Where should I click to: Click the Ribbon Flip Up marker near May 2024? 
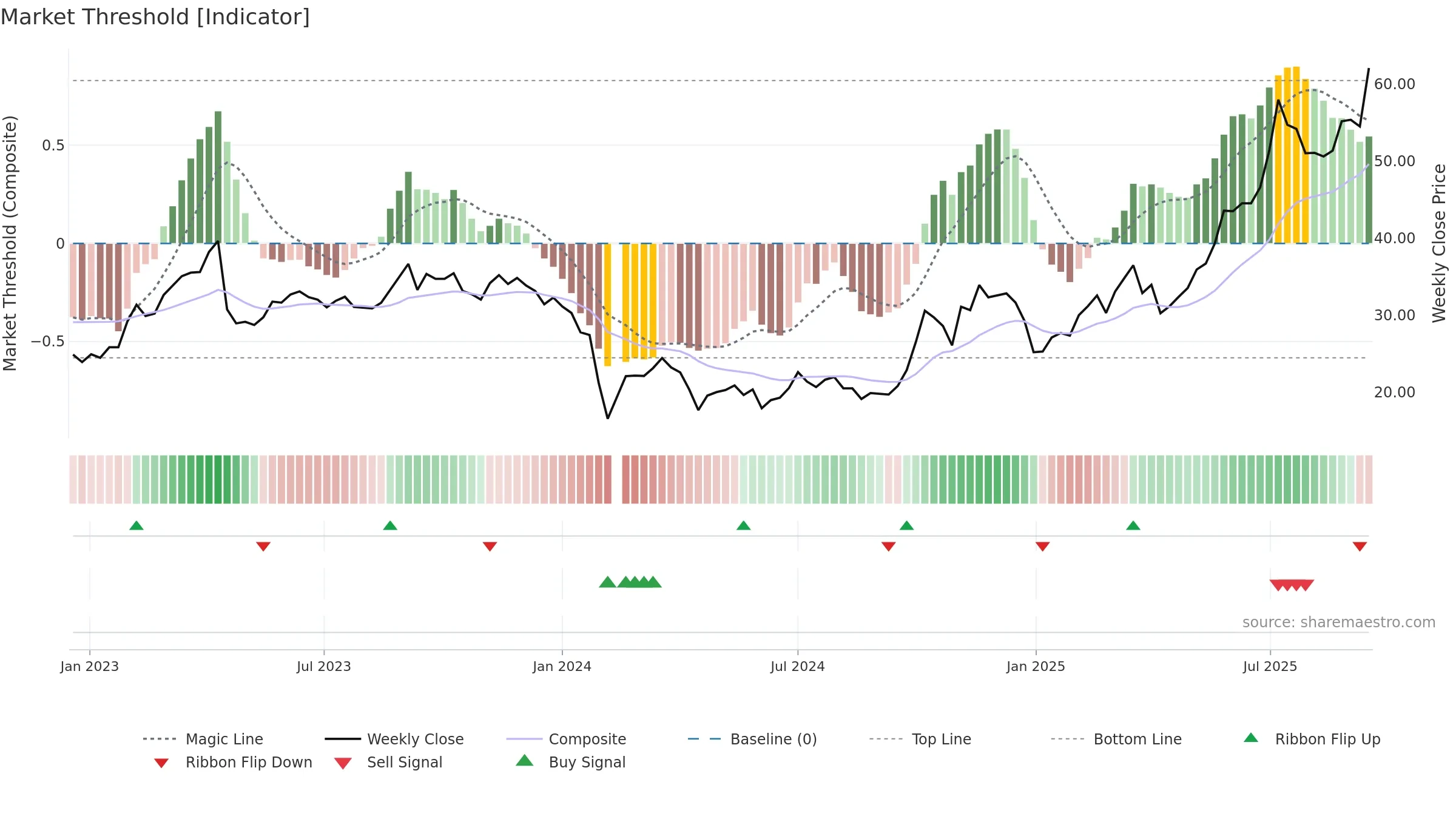tap(744, 525)
